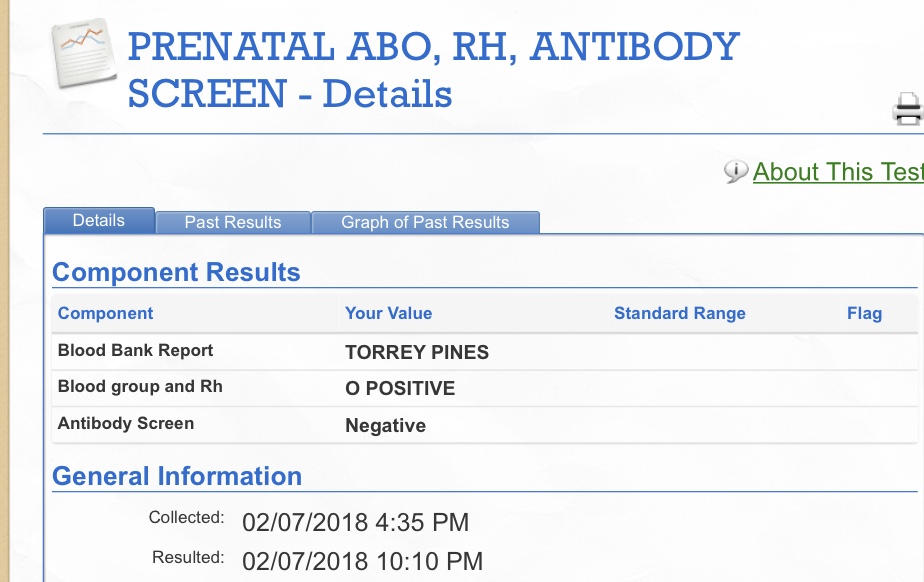Click the test report document icon
The image size is (924, 582).
(x=81, y=53)
